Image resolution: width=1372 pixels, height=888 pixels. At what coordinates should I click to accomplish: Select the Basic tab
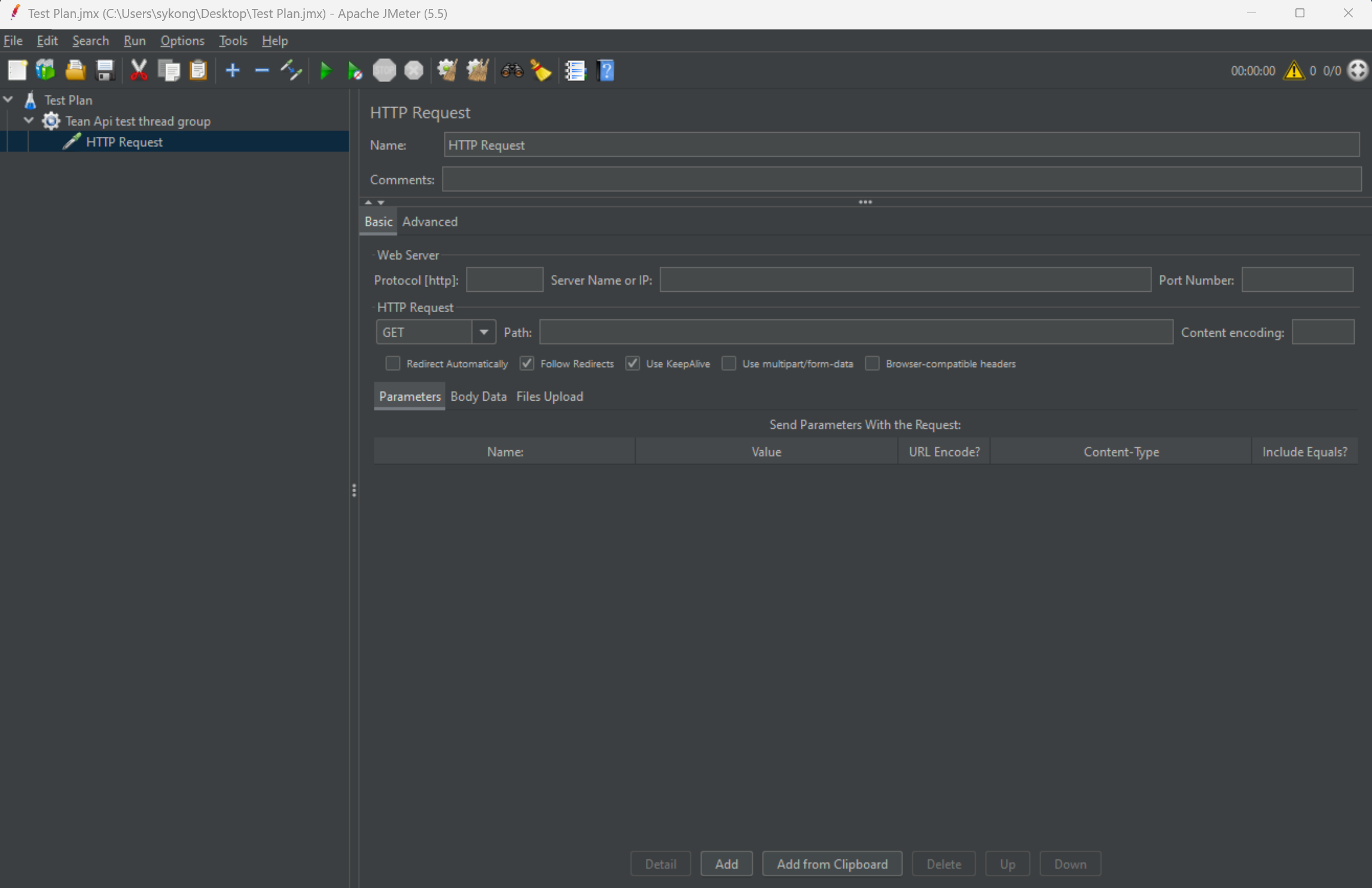point(378,221)
